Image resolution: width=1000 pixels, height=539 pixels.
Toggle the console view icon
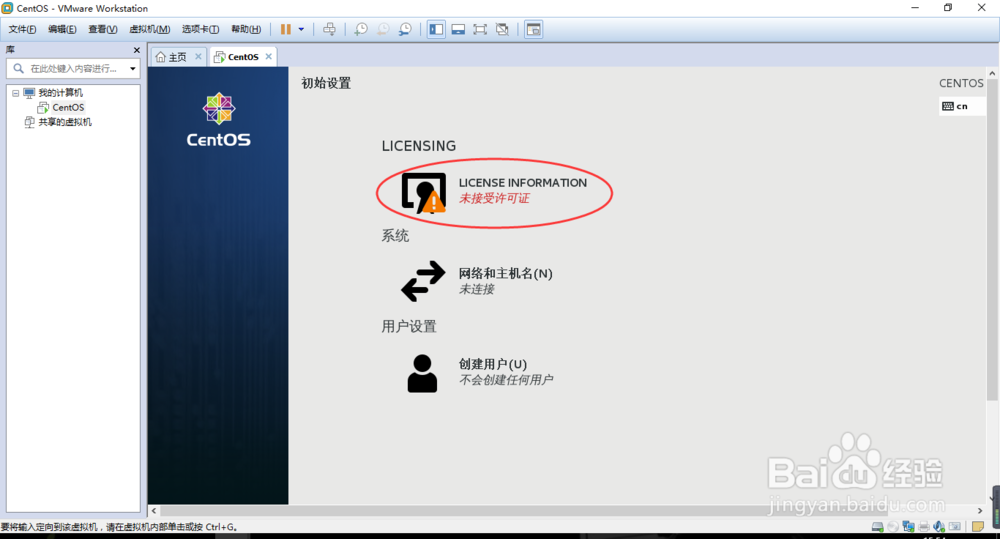534,29
